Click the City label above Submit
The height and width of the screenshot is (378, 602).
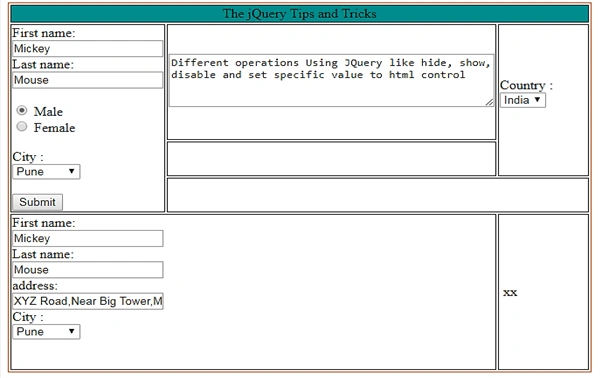(x=28, y=157)
